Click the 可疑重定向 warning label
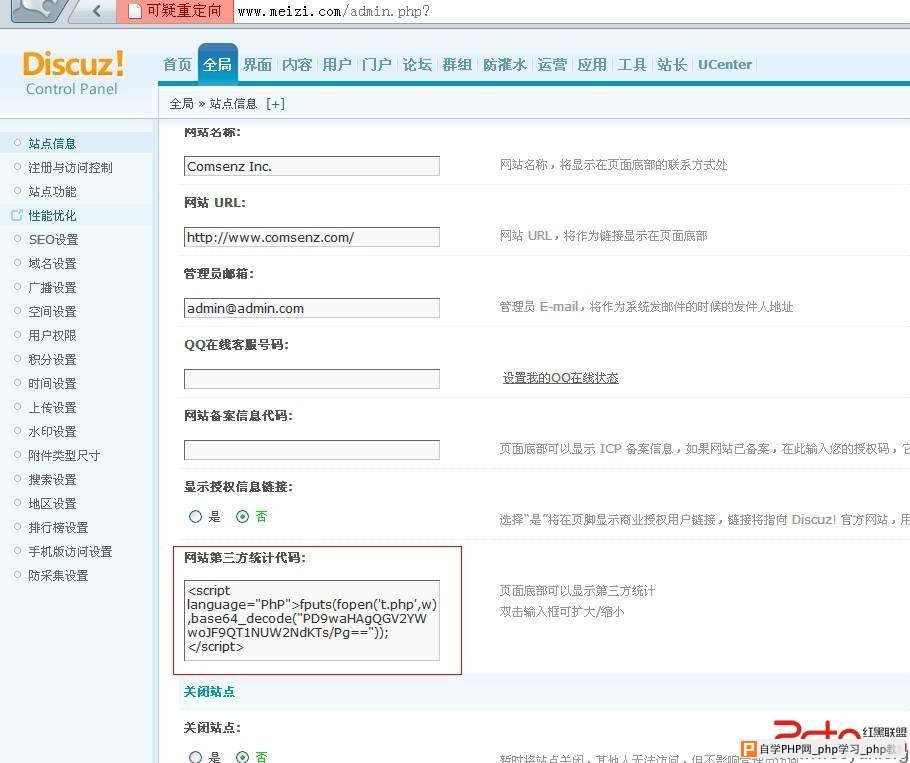The width and height of the screenshot is (910, 763). pos(184,10)
